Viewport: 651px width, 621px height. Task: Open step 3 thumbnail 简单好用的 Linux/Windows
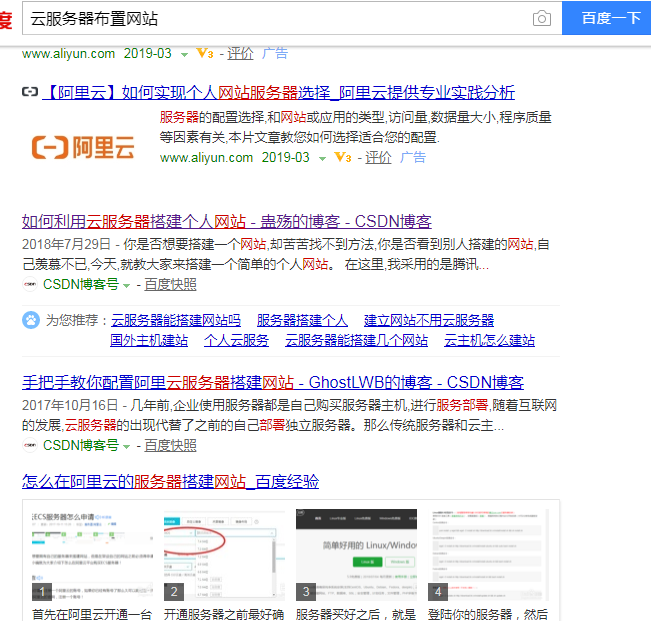point(356,555)
